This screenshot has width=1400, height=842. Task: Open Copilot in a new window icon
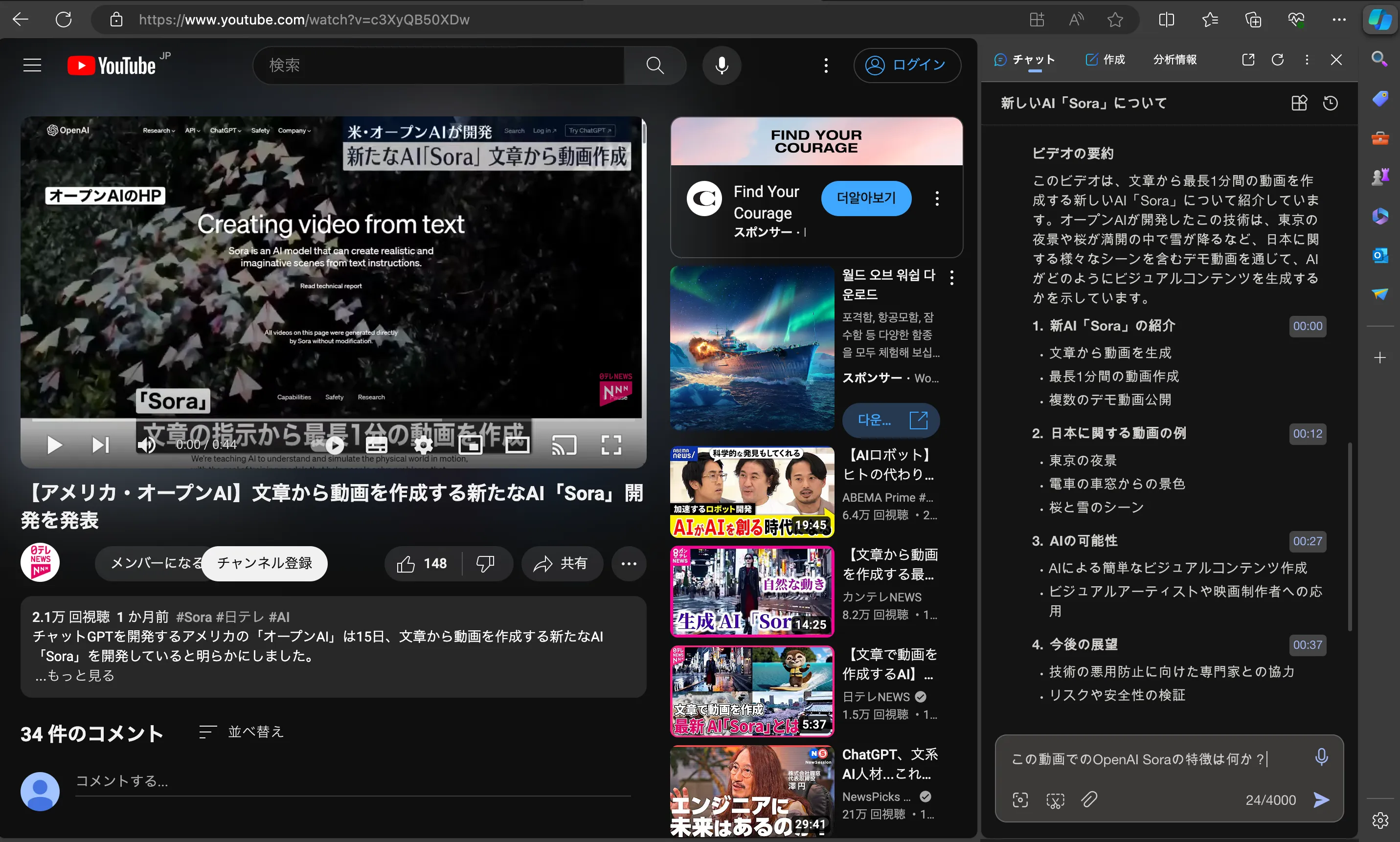pyautogui.click(x=1248, y=60)
